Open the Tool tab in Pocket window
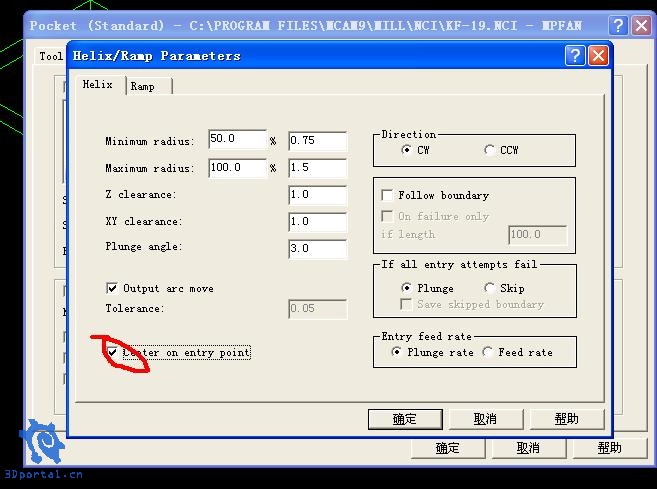The height and width of the screenshot is (489, 657). (x=51, y=56)
